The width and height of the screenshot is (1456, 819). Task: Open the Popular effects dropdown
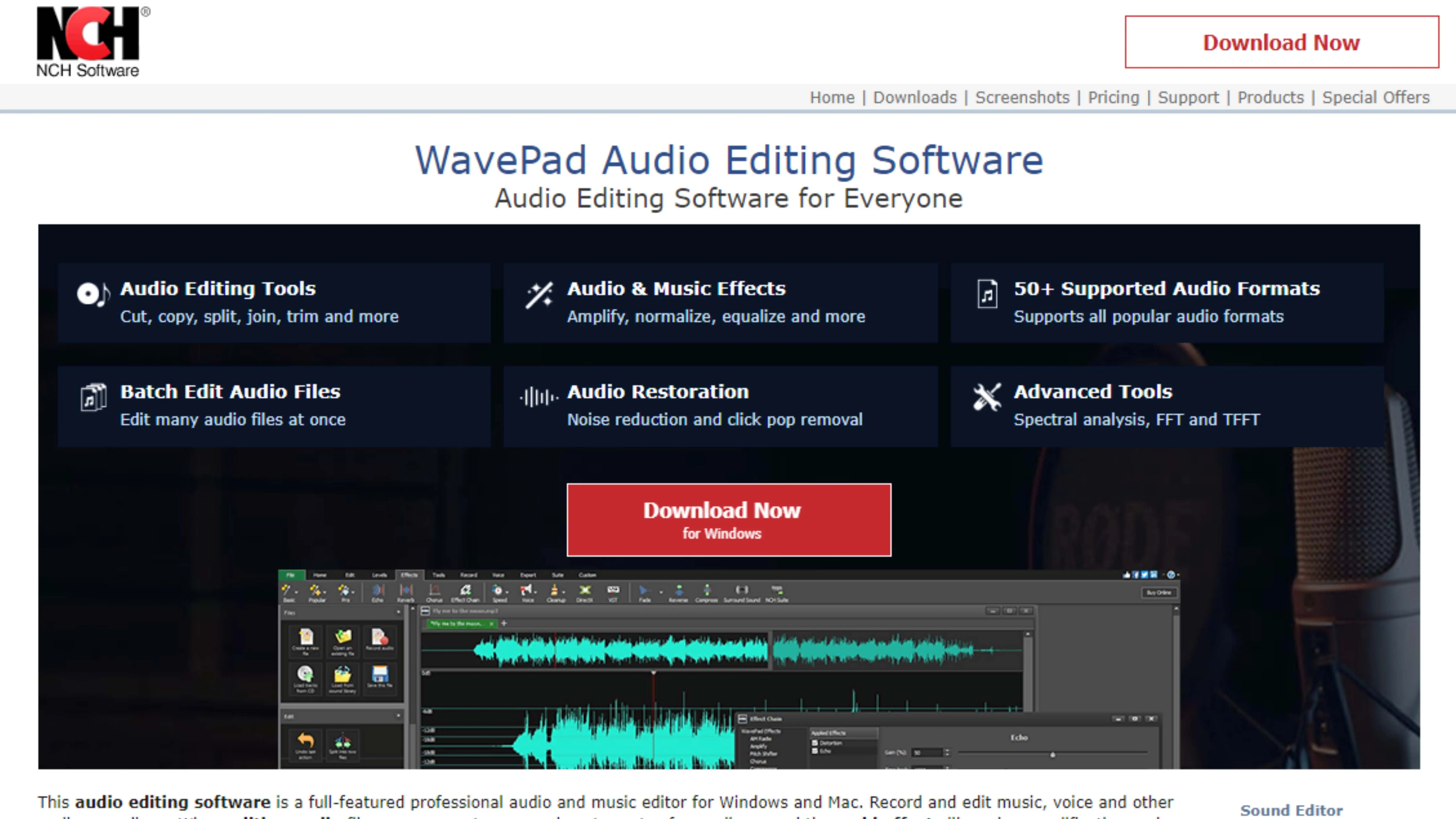325,592
